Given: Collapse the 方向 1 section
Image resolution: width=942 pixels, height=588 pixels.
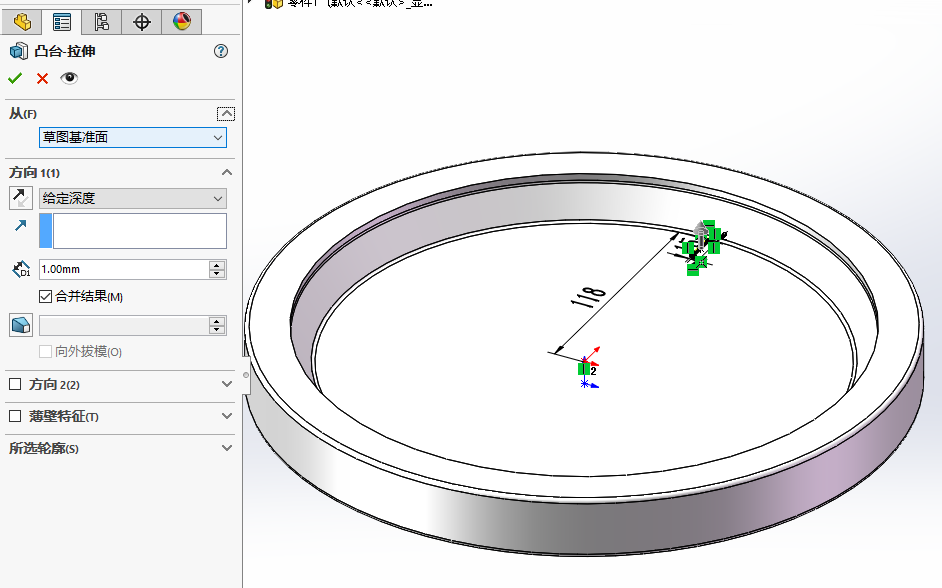Looking at the screenshot, I should pos(226,172).
